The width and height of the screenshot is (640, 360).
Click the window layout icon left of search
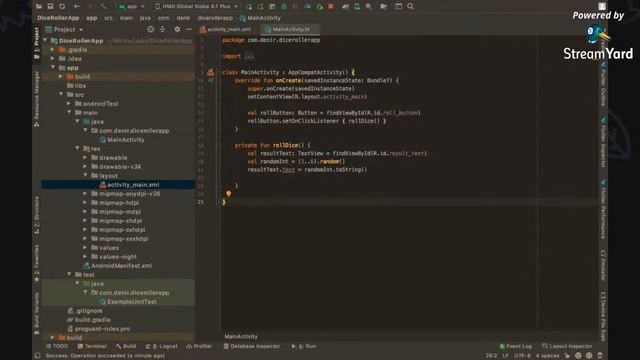coord(398,7)
